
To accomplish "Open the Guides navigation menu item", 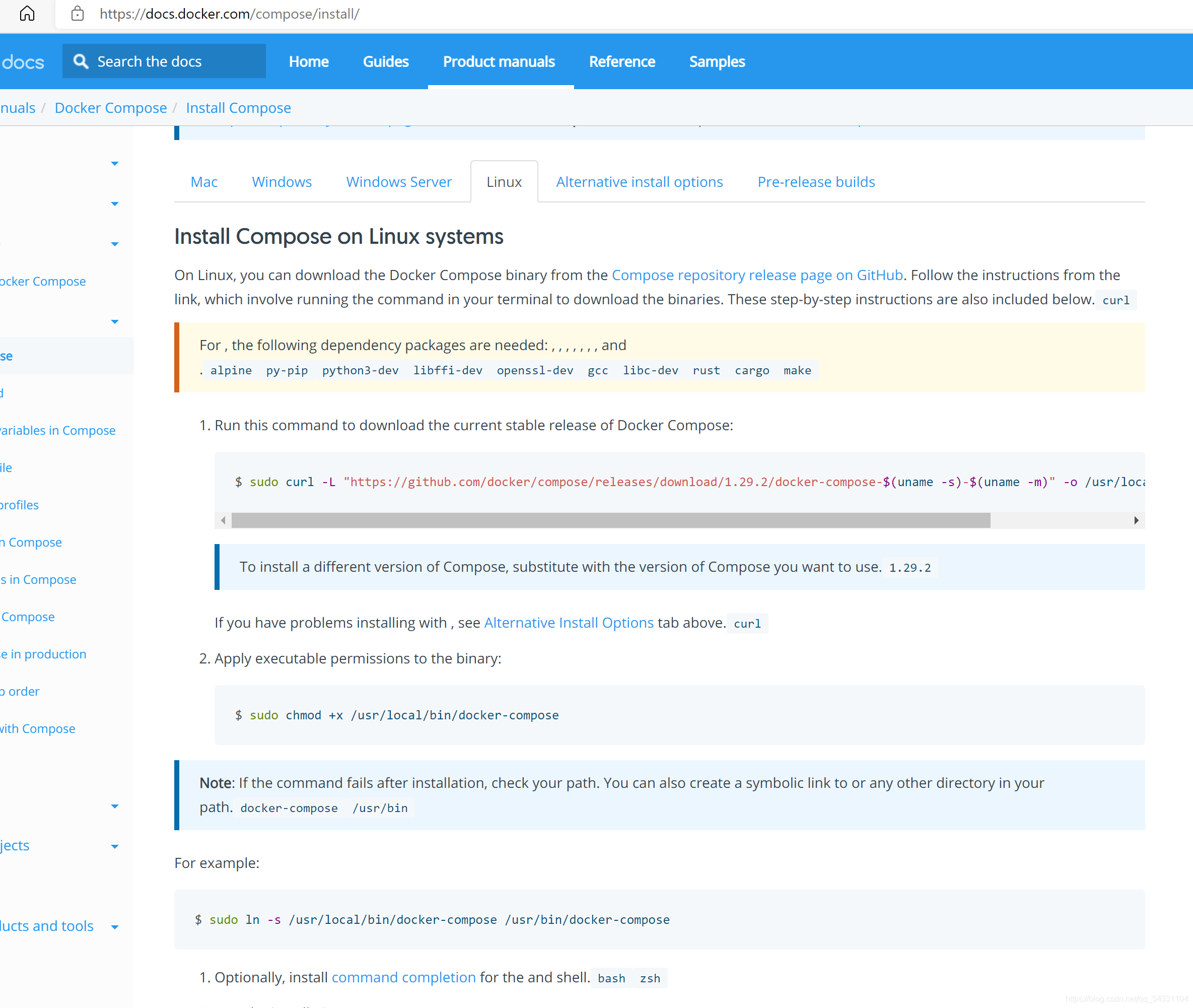I will tap(385, 62).
